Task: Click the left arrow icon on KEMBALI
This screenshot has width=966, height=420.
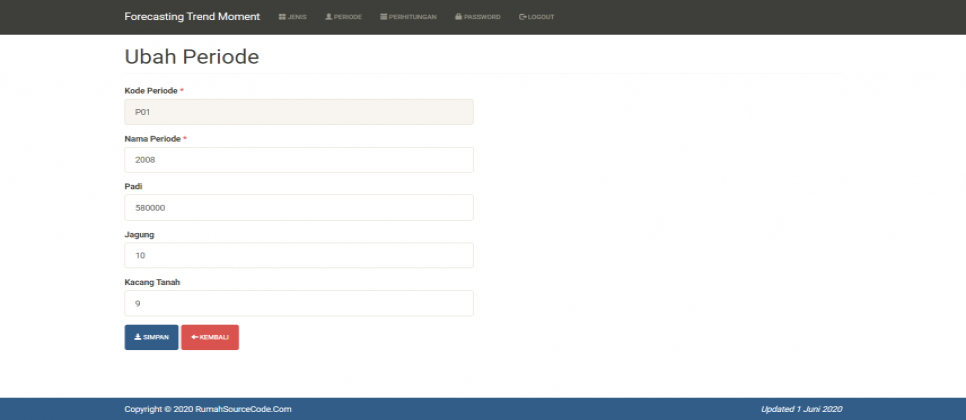Action: click(195, 337)
